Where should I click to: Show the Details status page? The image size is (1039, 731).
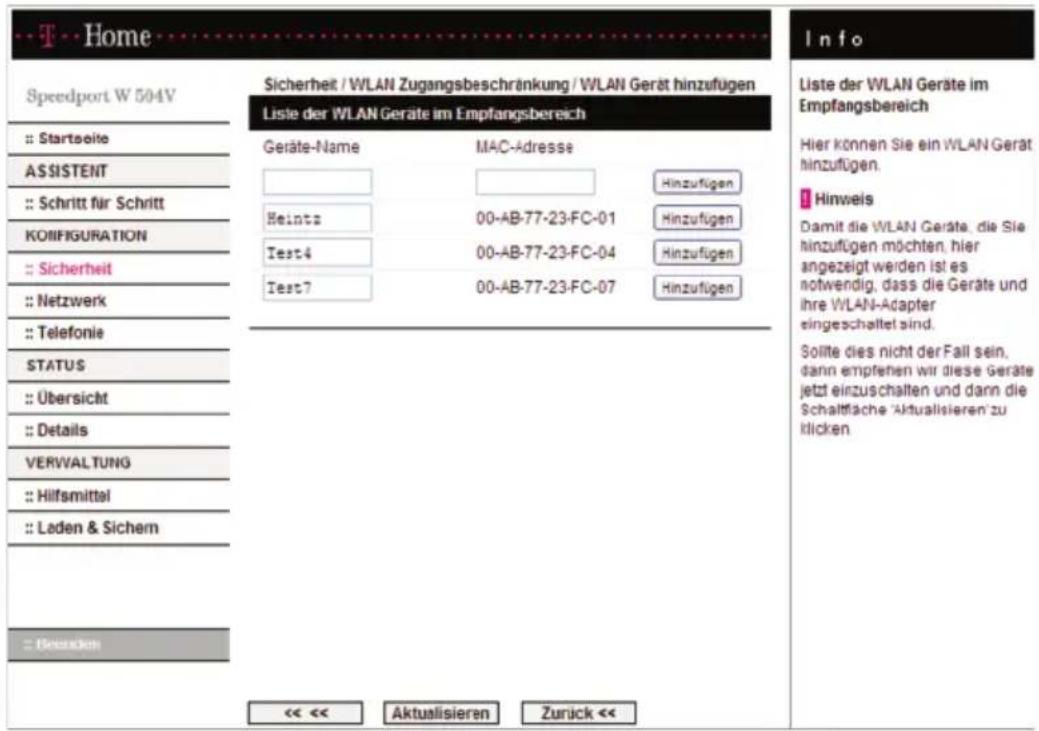tap(56, 430)
